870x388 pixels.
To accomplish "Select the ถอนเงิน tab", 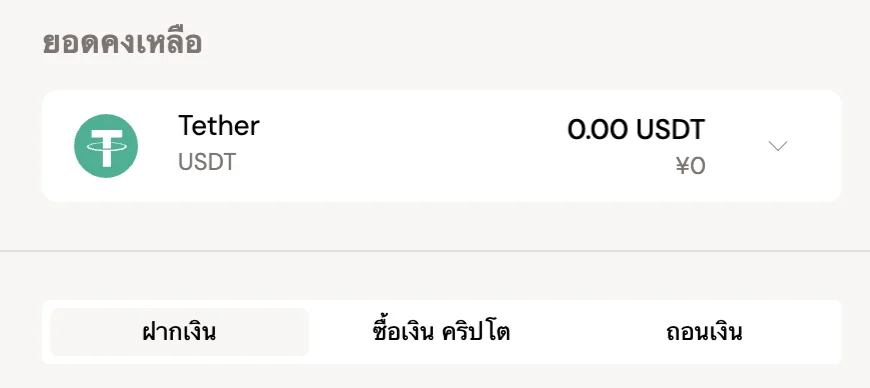I will point(704,332).
